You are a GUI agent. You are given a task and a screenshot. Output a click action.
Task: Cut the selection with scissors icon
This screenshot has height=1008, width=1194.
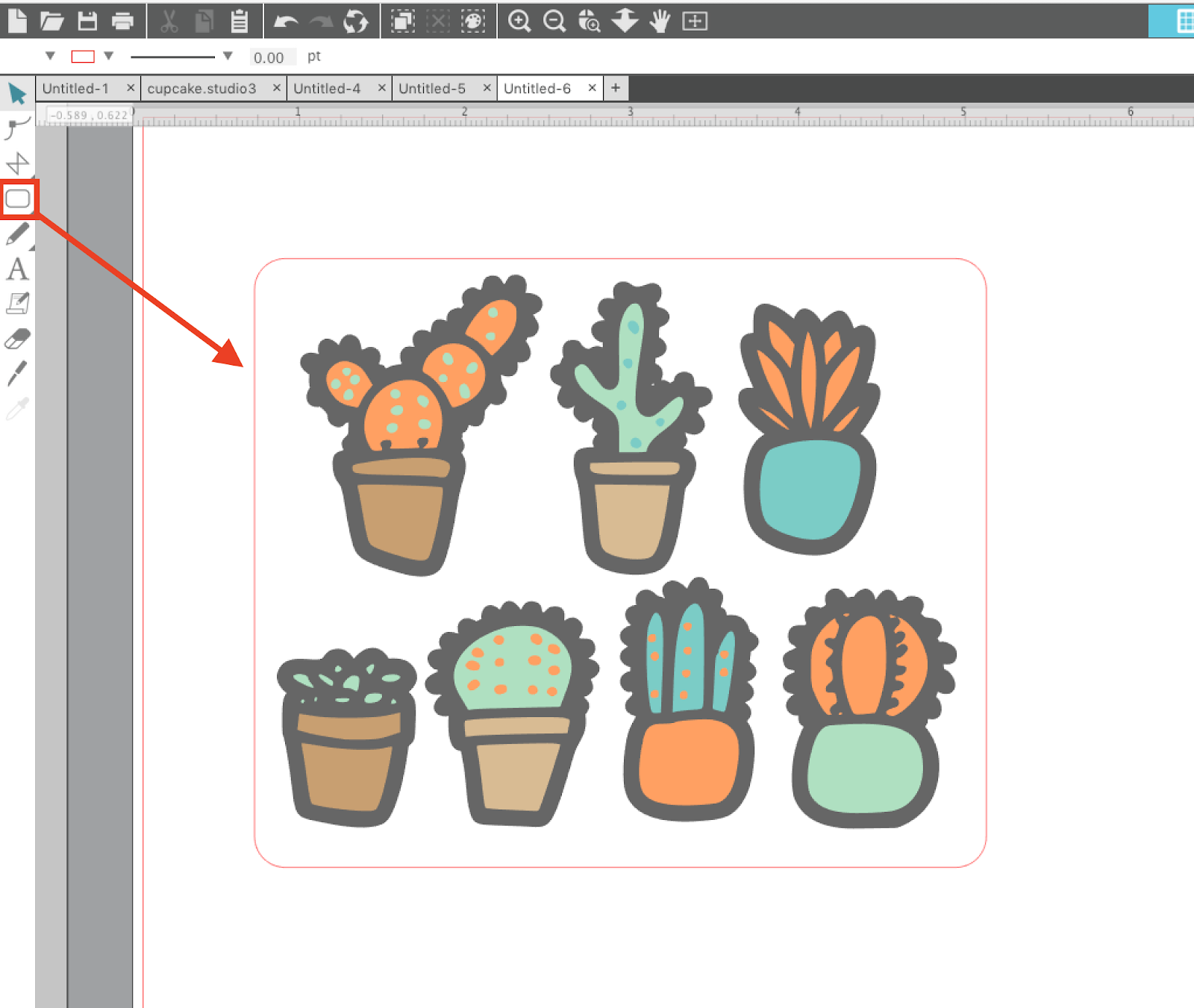click(x=169, y=22)
